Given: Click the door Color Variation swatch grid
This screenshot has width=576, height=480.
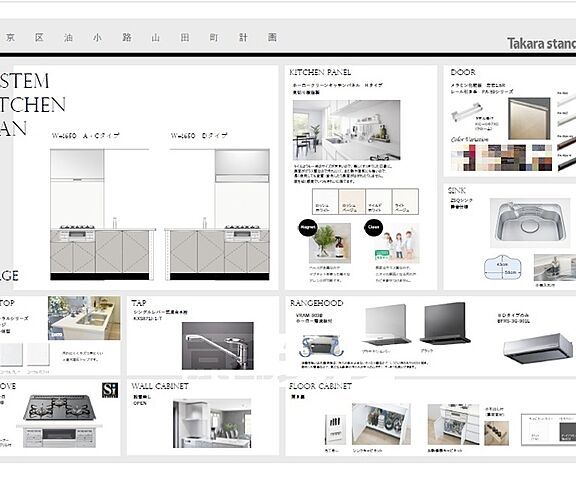Looking at the screenshot, I should 501,158.
